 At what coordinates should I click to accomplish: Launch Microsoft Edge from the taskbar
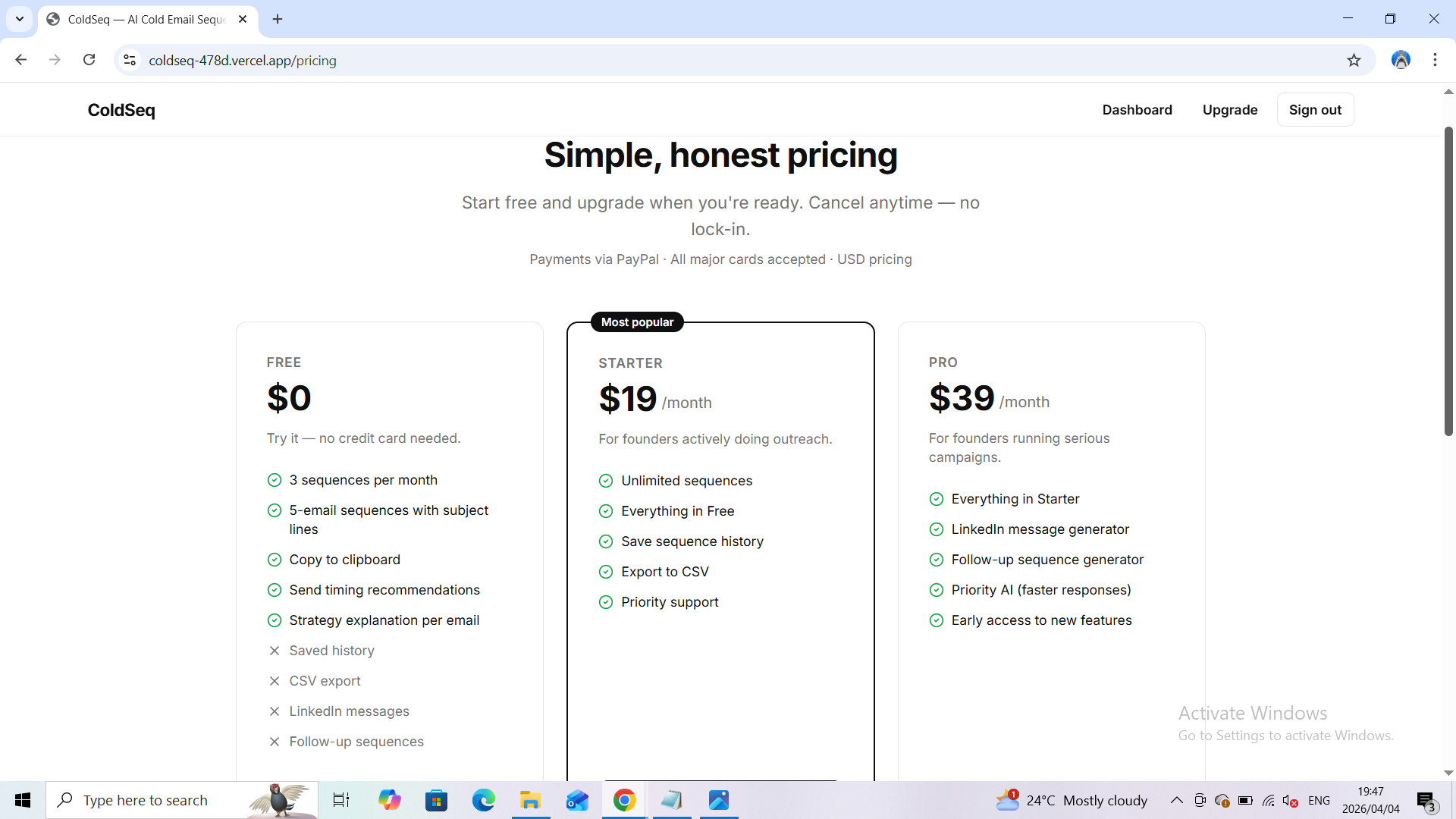coord(483,800)
